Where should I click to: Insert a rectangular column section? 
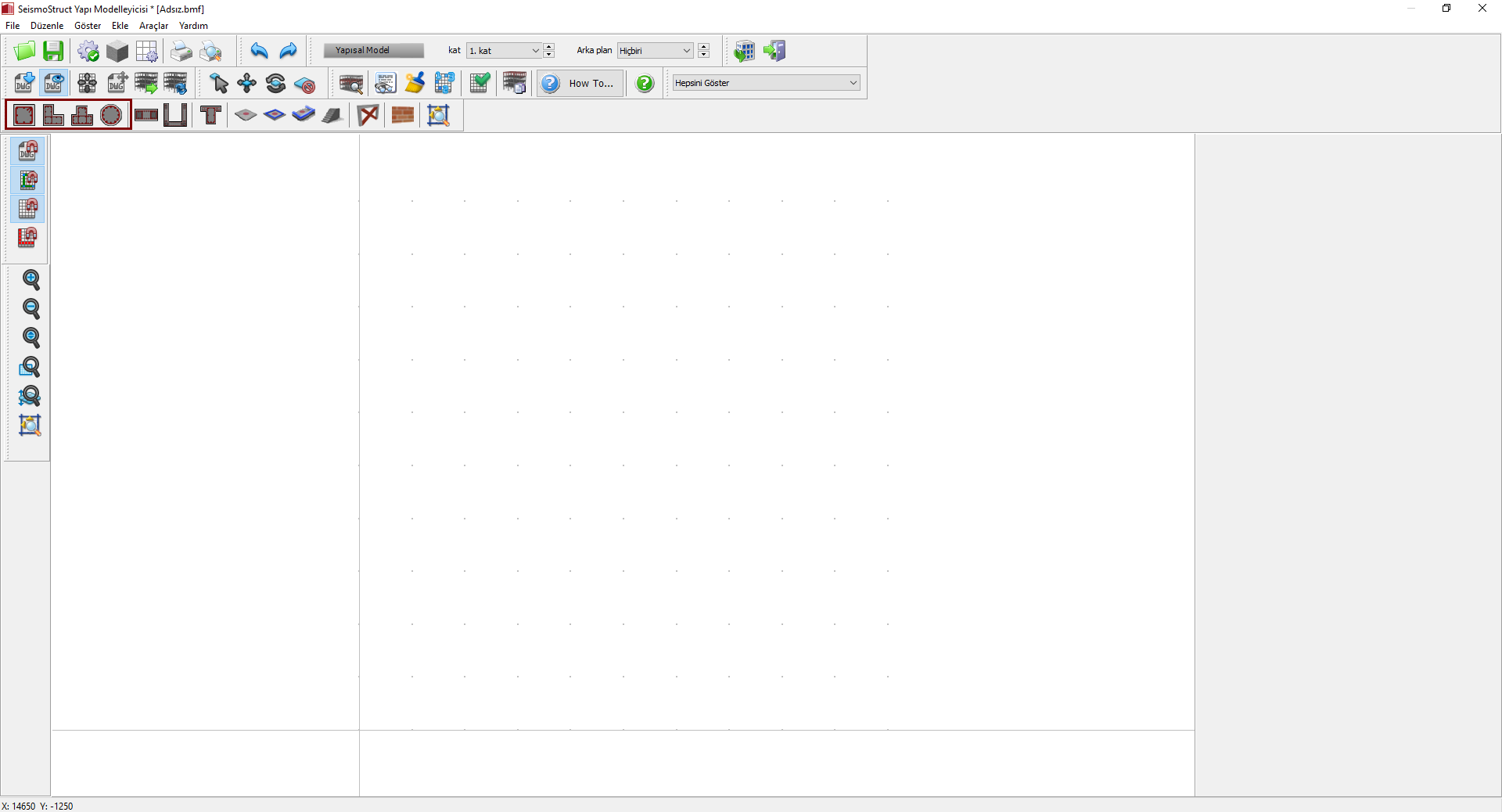point(24,115)
